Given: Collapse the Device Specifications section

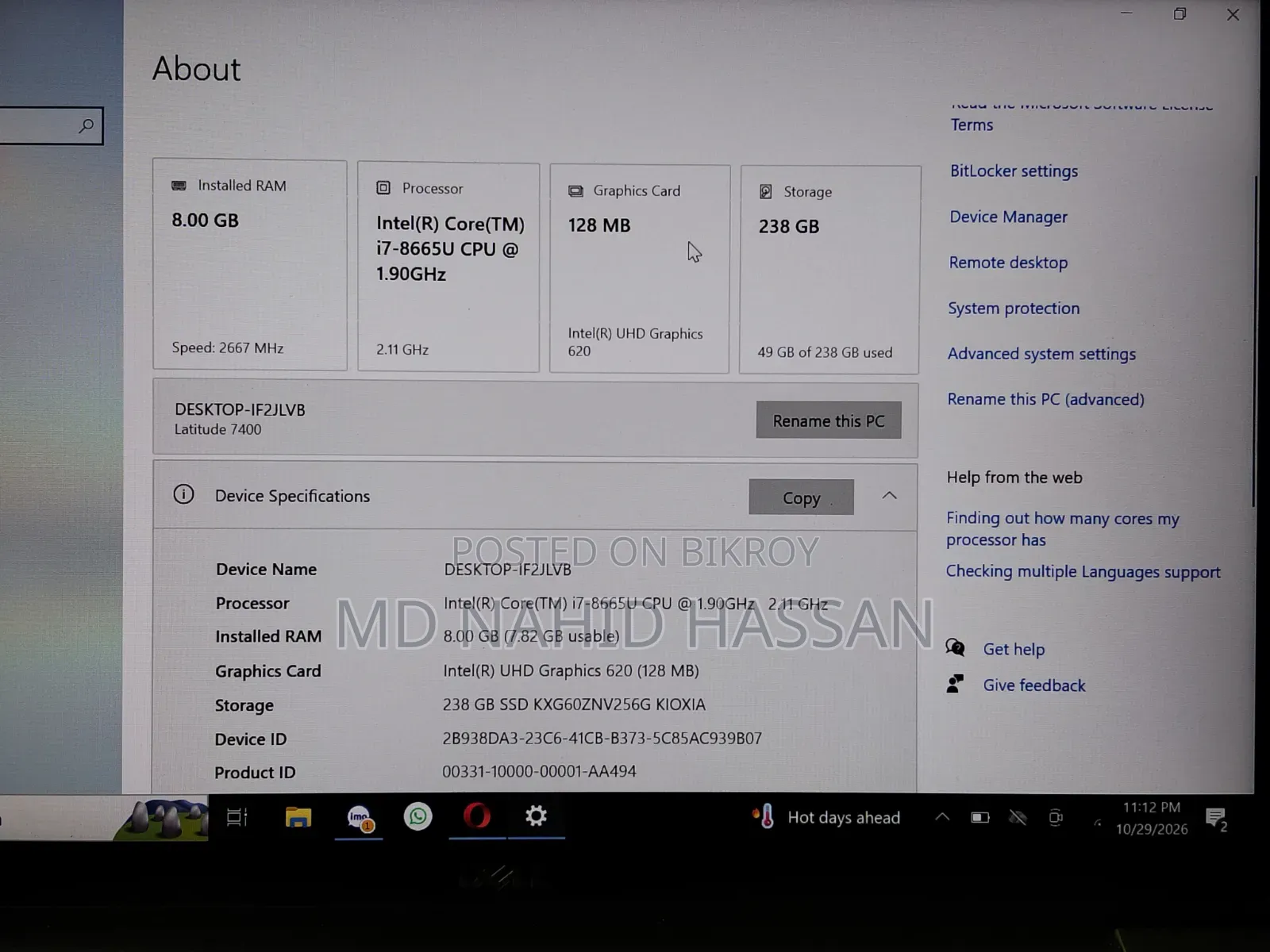Looking at the screenshot, I should pyautogui.click(x=889, y=496).
